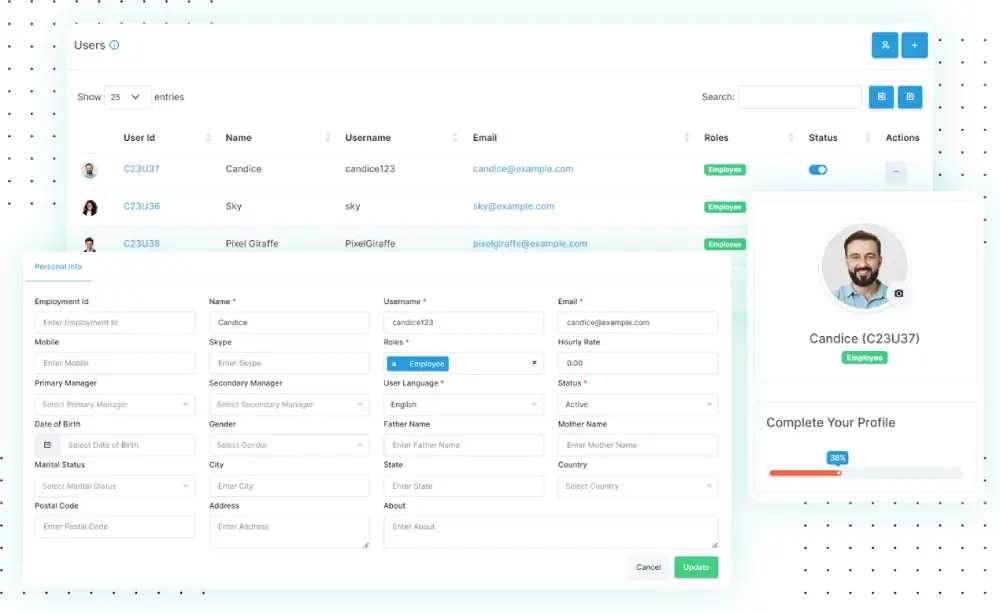The width and height of the screenshot is (1000, 614).
Task: Click the camera icon on Candice's profile photo
Action: (901, 291)
